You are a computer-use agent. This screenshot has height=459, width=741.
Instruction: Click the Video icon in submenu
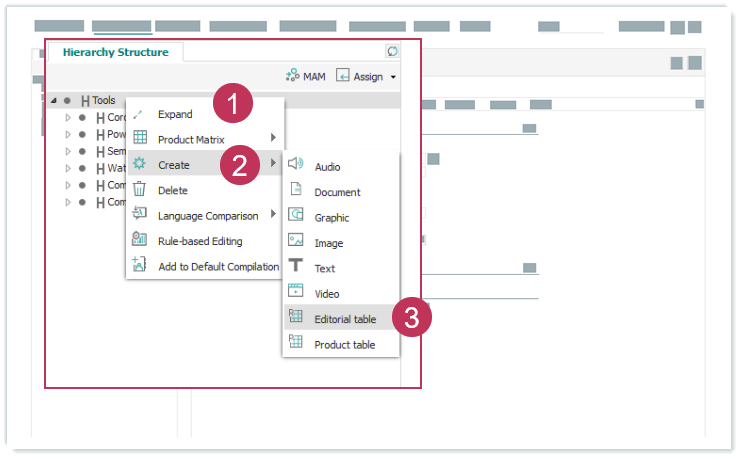pos(295,292)
